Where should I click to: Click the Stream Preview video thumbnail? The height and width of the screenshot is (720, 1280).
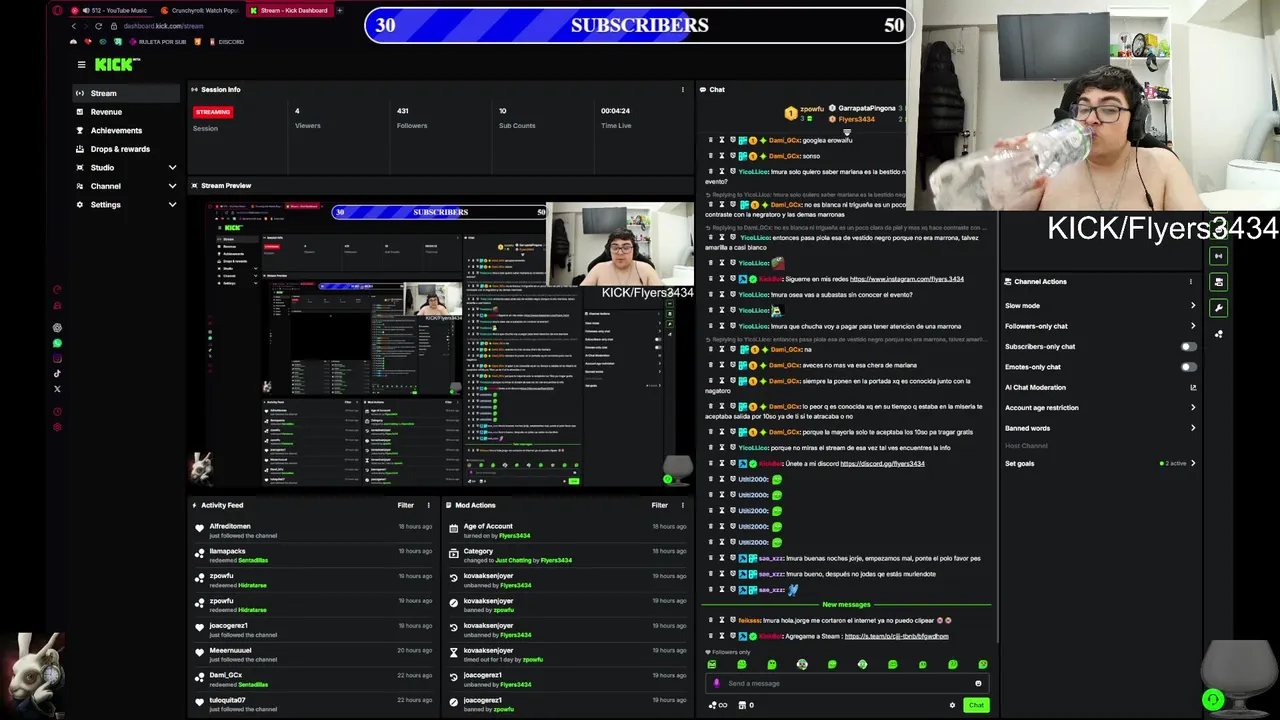441,343
